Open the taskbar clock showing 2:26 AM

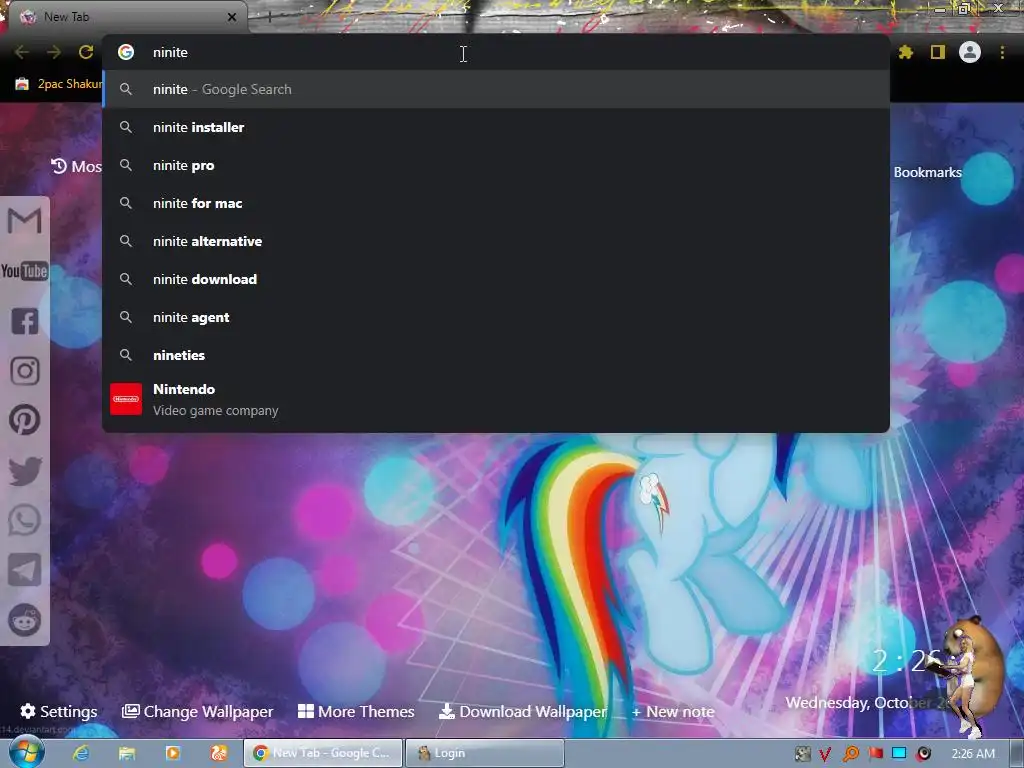(973, 754)
